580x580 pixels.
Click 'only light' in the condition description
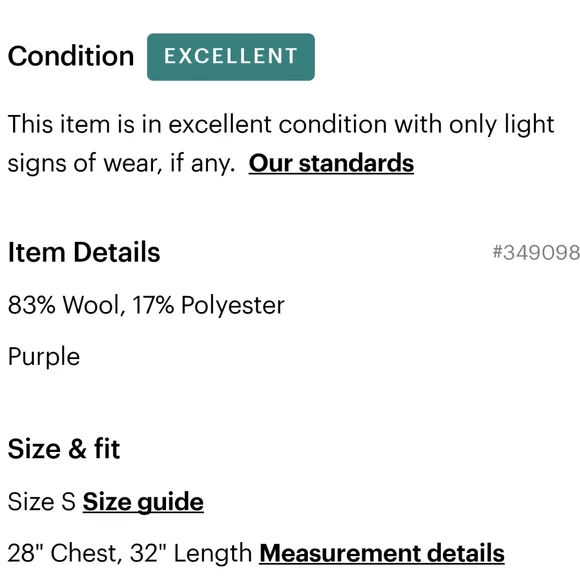(x=502, y=124)
